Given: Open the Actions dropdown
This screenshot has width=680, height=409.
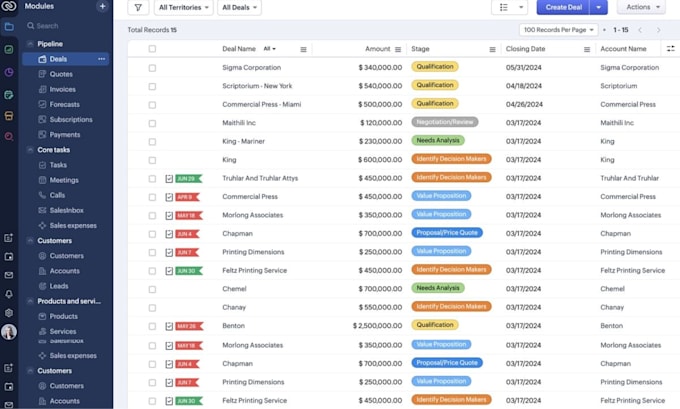Looking at the screenshot, I should [643, 7].
